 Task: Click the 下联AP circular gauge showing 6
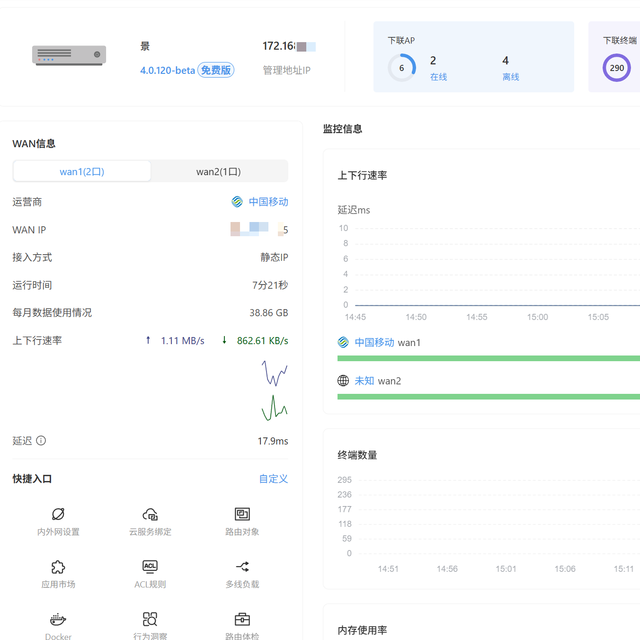[x=402, y=68]
